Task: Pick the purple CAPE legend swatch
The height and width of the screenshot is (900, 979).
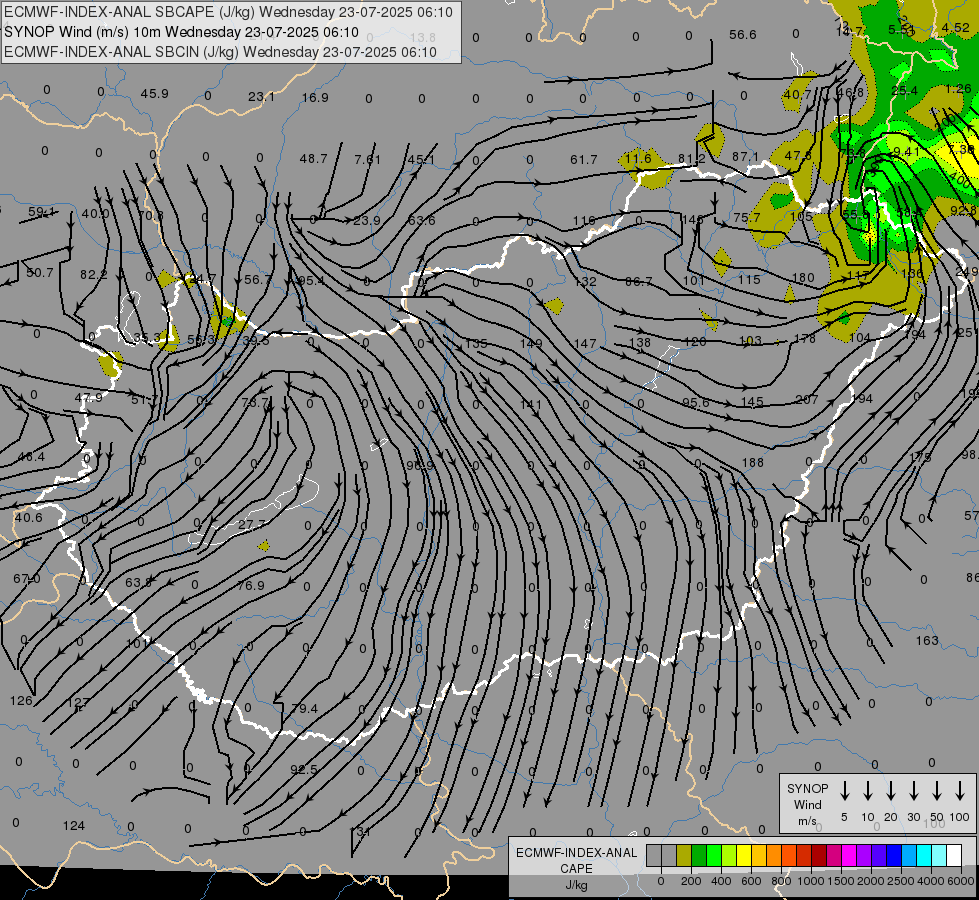Action: [x=864, y=855]
